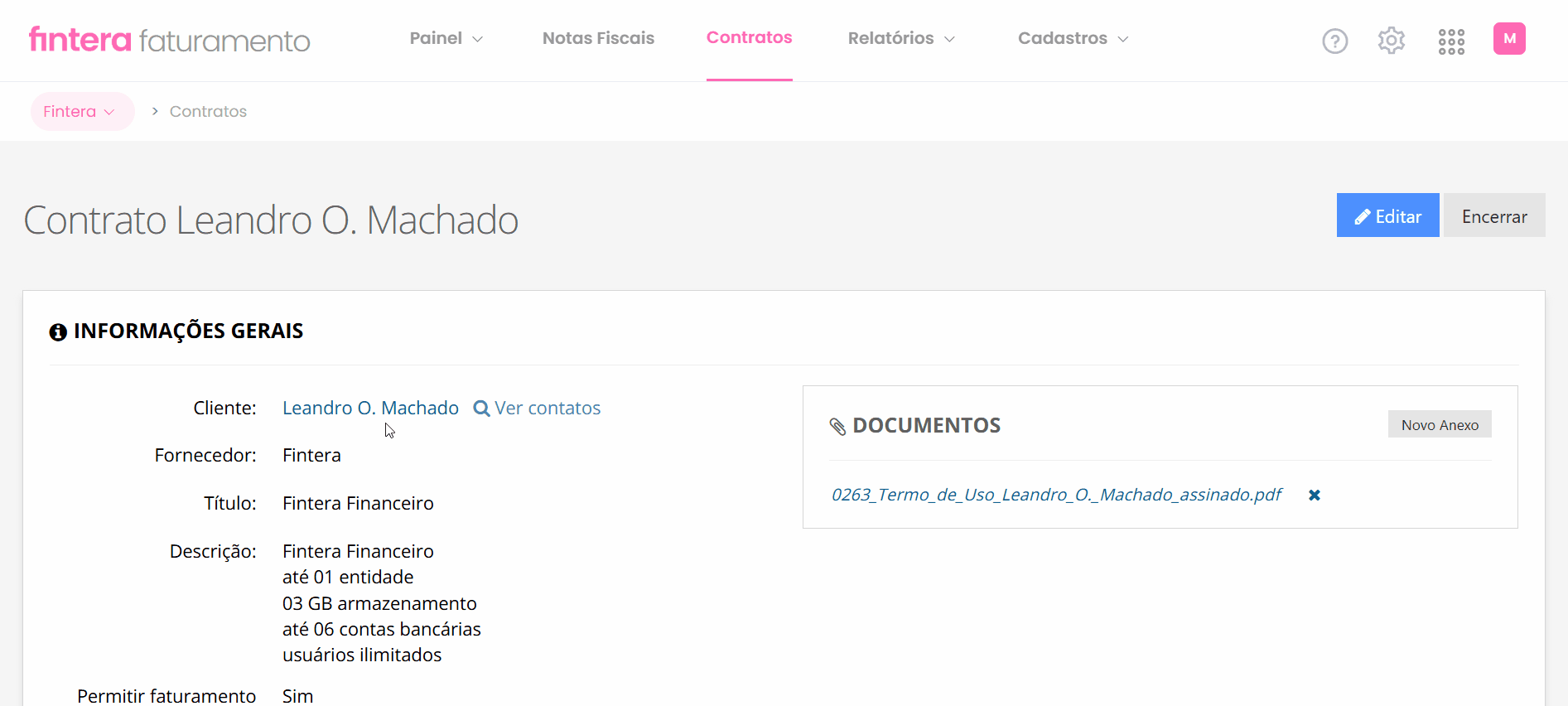This screenshot has height=706, width=1568.
Task: Click the info icon beside INFORMAÇÕES GERAIS
Action: (x=58, y=332)
